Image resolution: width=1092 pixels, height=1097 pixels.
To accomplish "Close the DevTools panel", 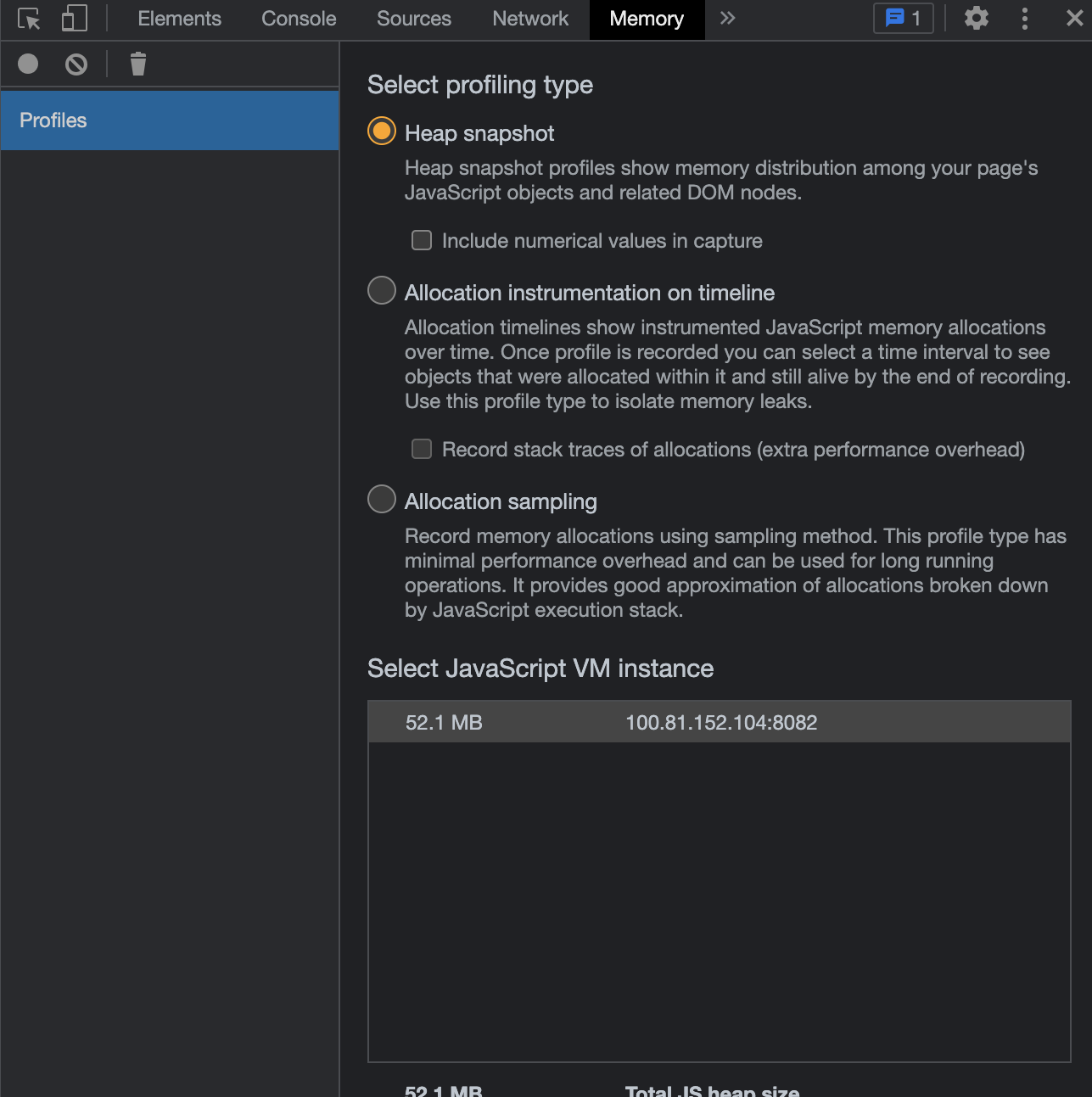I will coord(1074,19).
